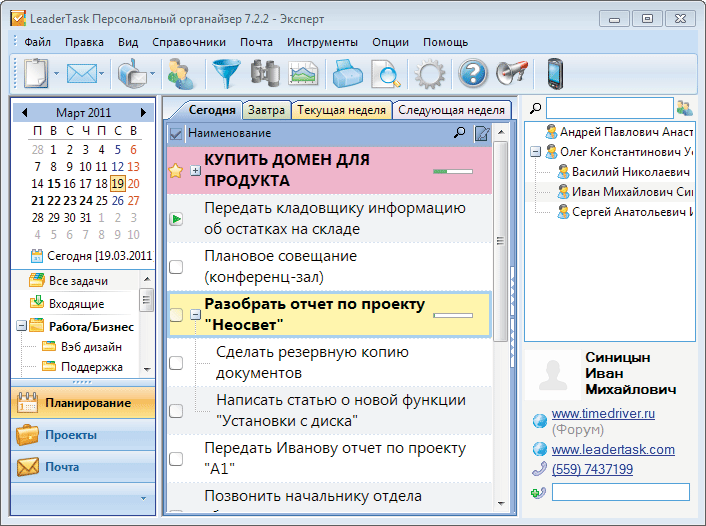Click the binoculars search icon
Viewport: 706px width, 526px height.
[265, 73]
